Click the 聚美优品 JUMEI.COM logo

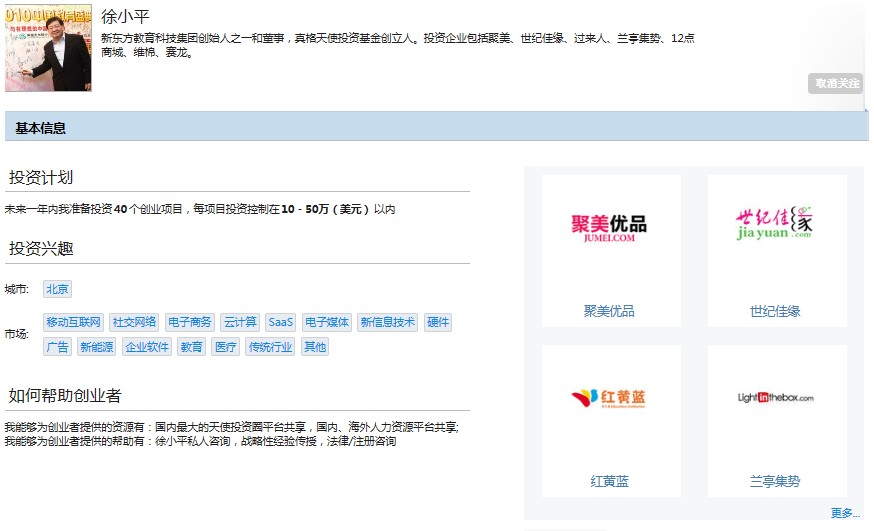coord(609,228)
